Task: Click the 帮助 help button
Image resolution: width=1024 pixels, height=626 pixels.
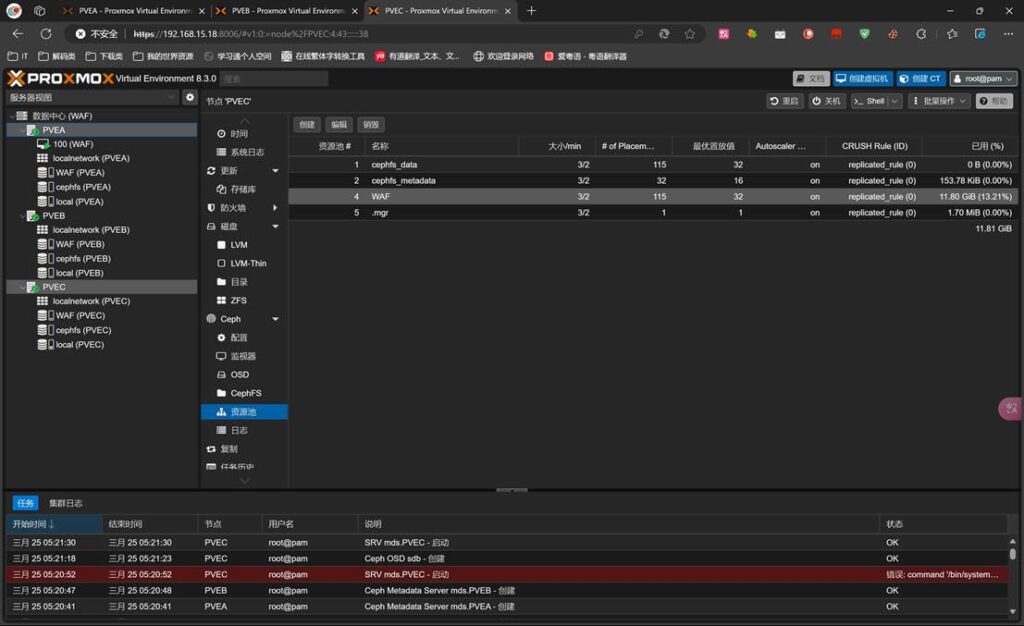Action: point(994,101)
